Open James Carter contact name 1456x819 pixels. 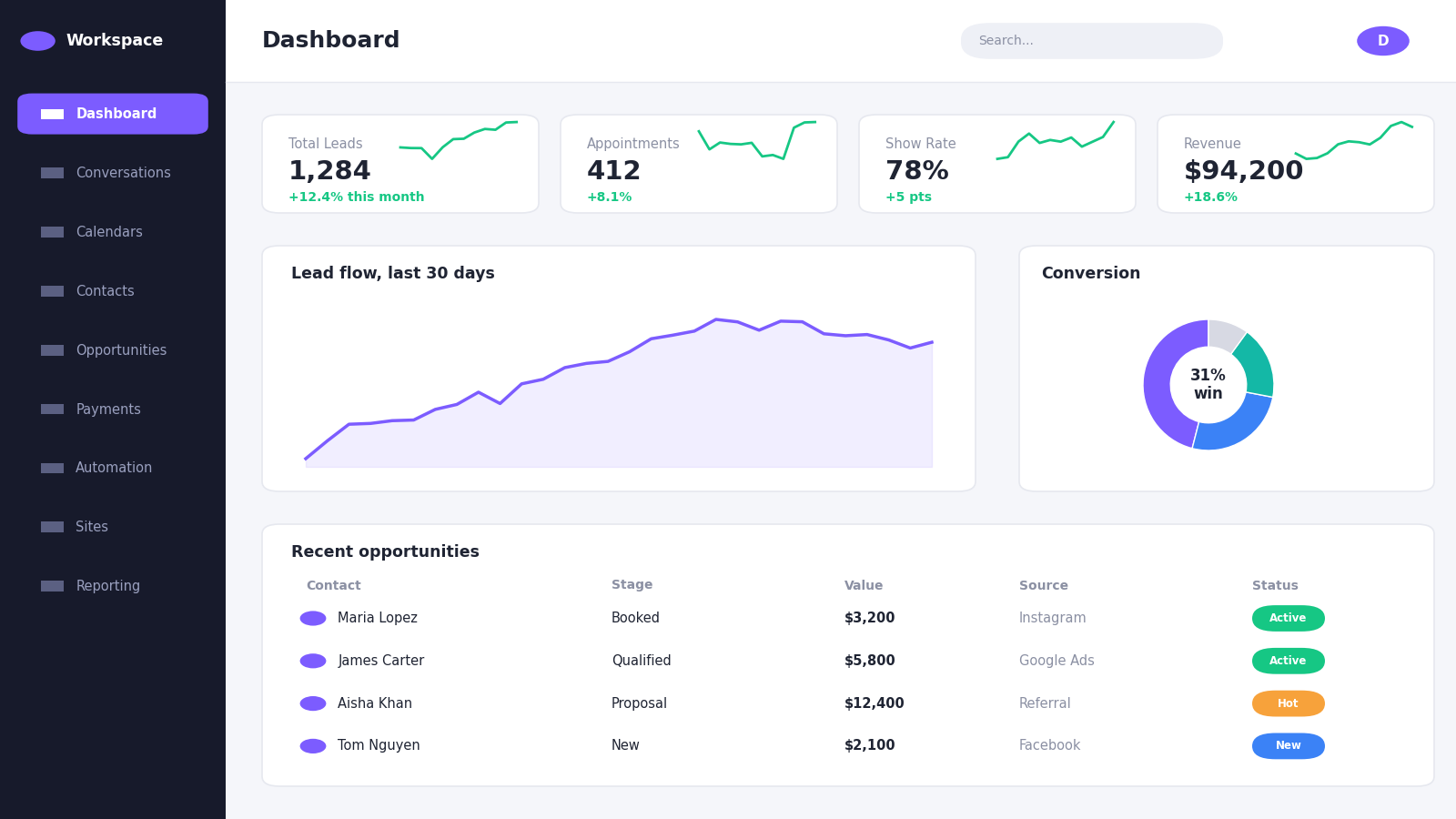pyautogui.click(x=380, y=661)
